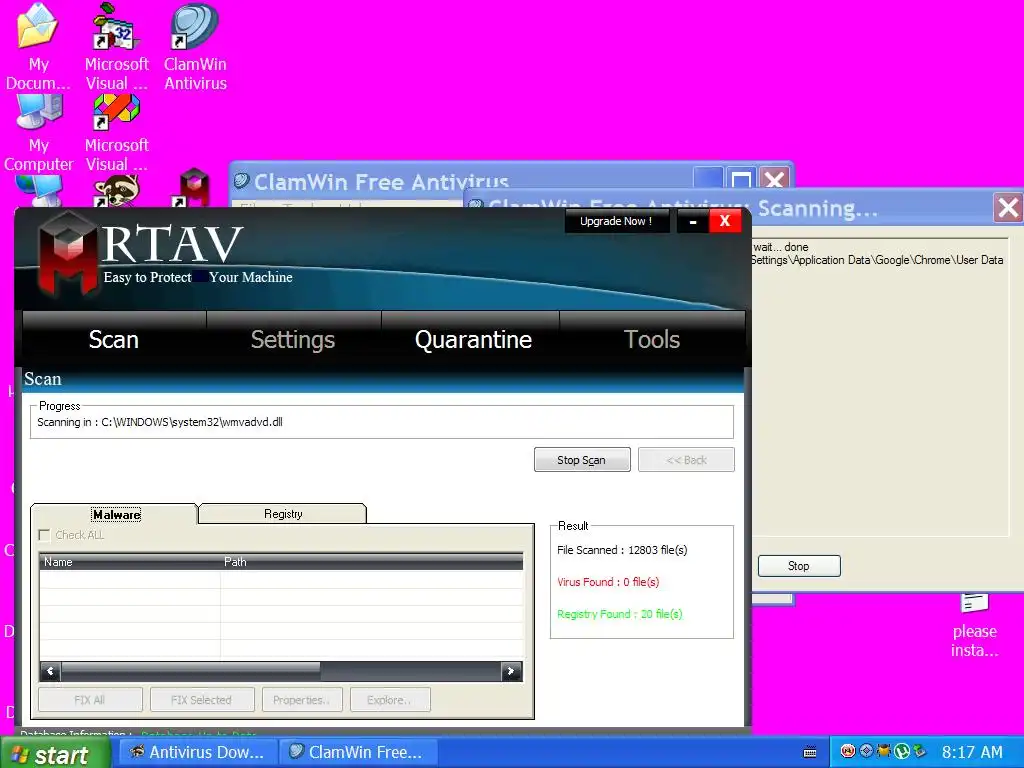Open the network places globe desktop icon

(x=39, y=191)
